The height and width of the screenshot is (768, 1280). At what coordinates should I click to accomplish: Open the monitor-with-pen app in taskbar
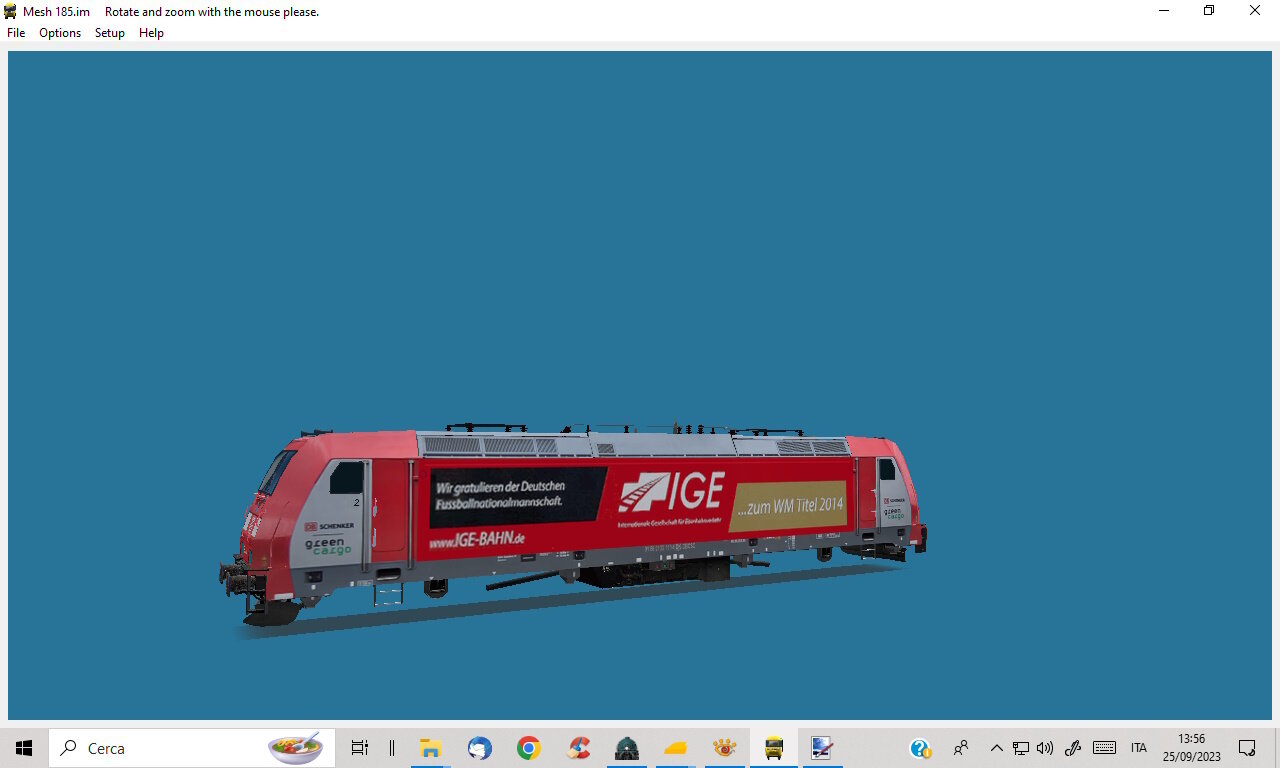(822, 748)
